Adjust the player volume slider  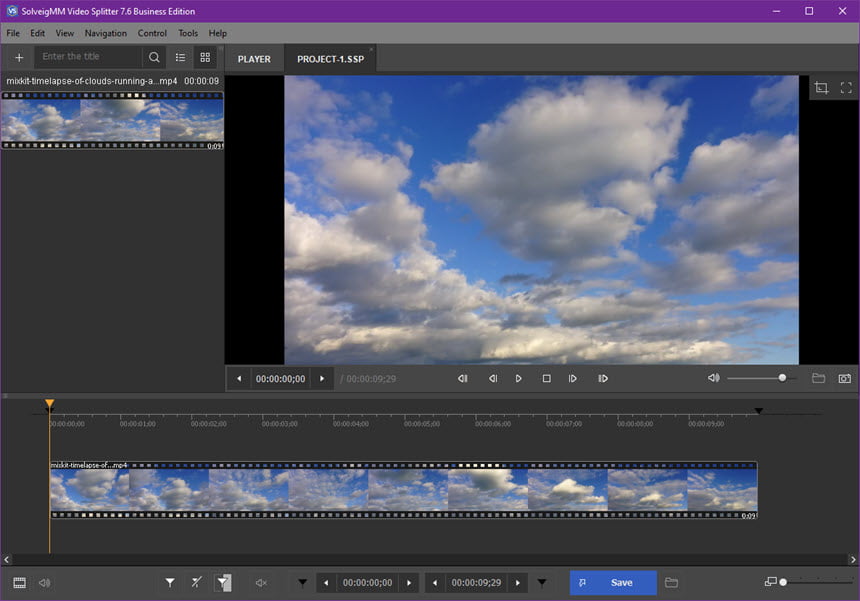click(x=762, y=378)
